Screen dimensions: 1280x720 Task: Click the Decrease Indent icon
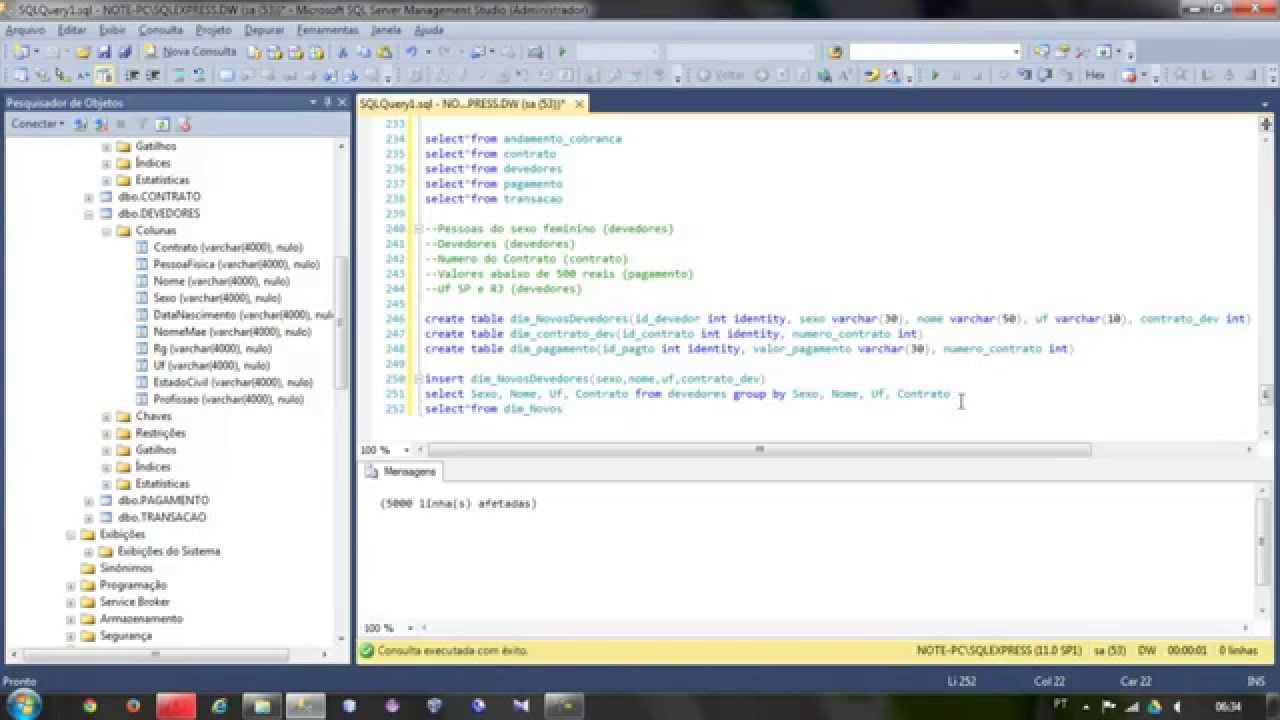click(132, 75)
